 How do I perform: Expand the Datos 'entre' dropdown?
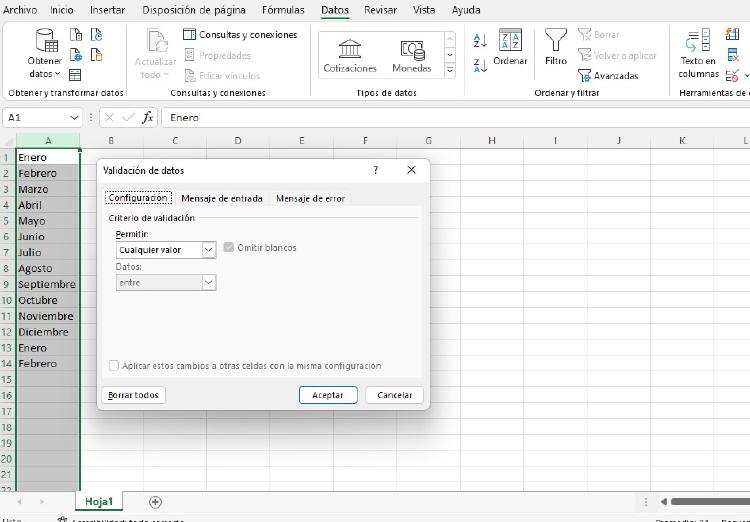coord(209,283)
